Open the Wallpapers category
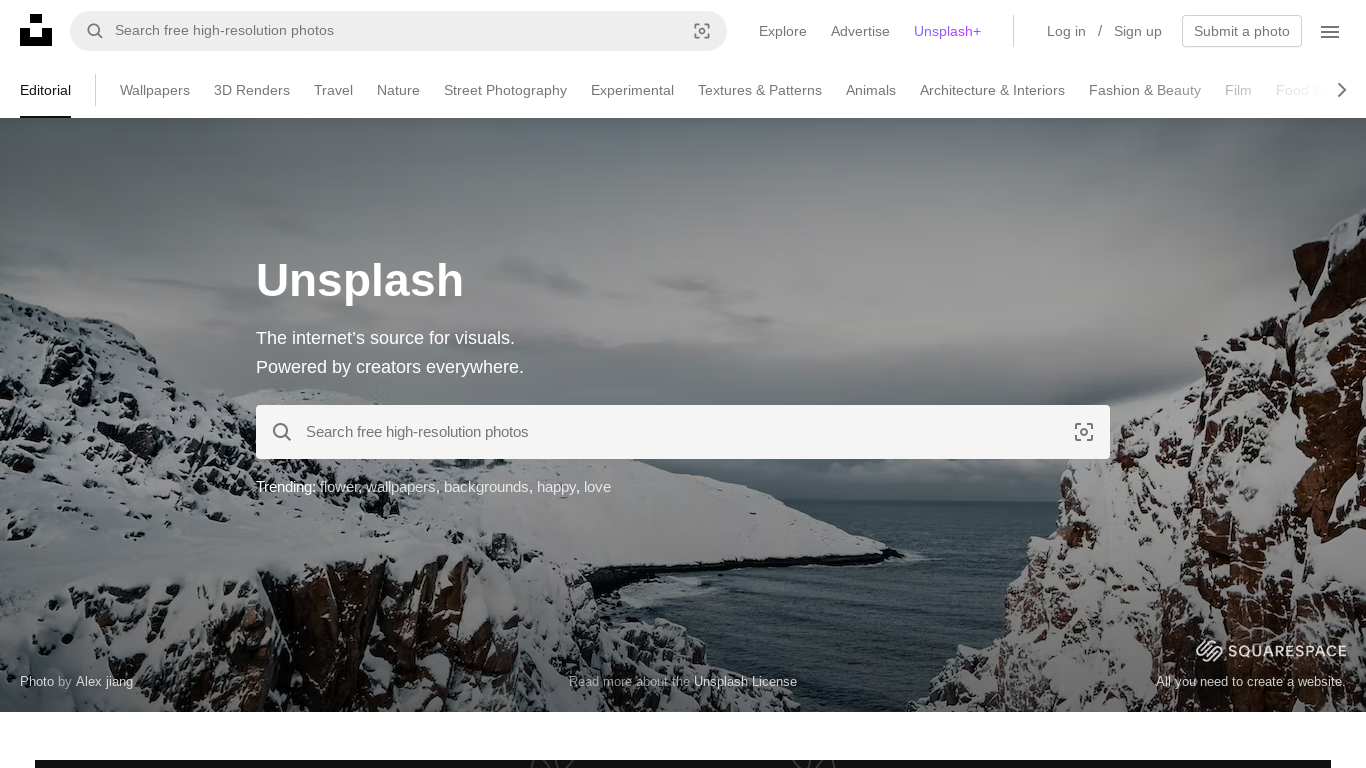The image size is (1366, 768). 155,90
